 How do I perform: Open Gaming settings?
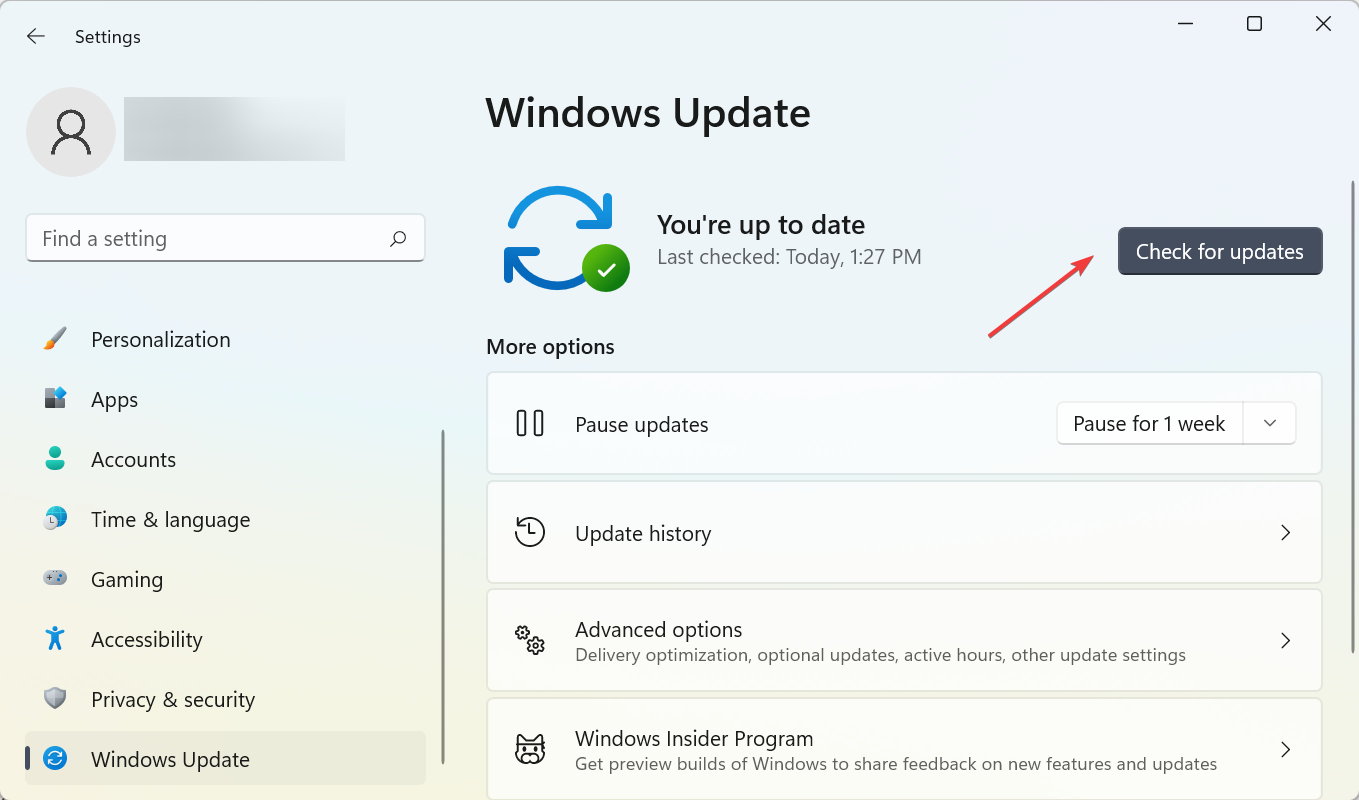pyautogui.click(x=226, y=579)
